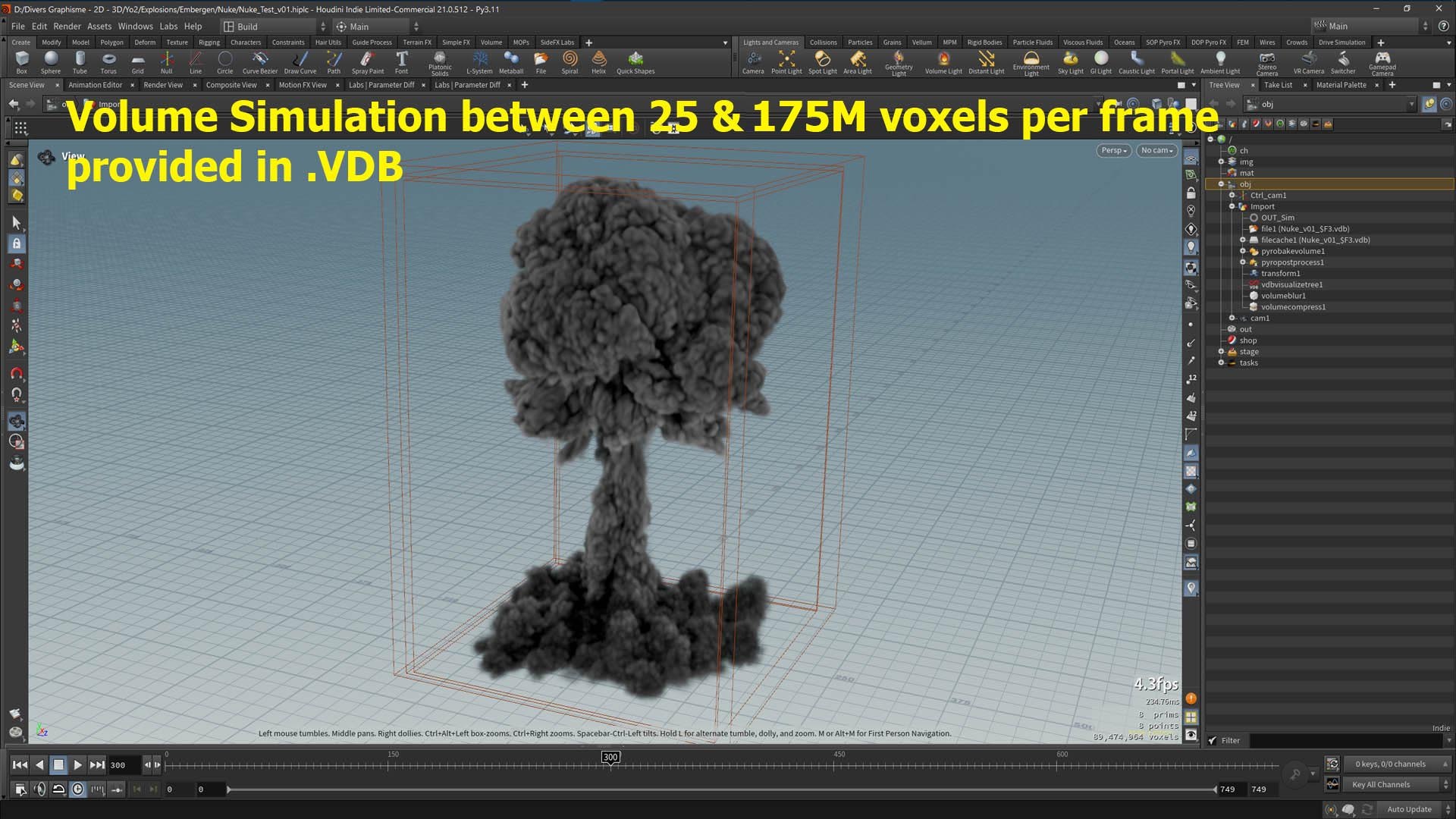This screenshot has height=819, width=1456.
Task: Open the No cam camera dropdown
Action: 1156,150
